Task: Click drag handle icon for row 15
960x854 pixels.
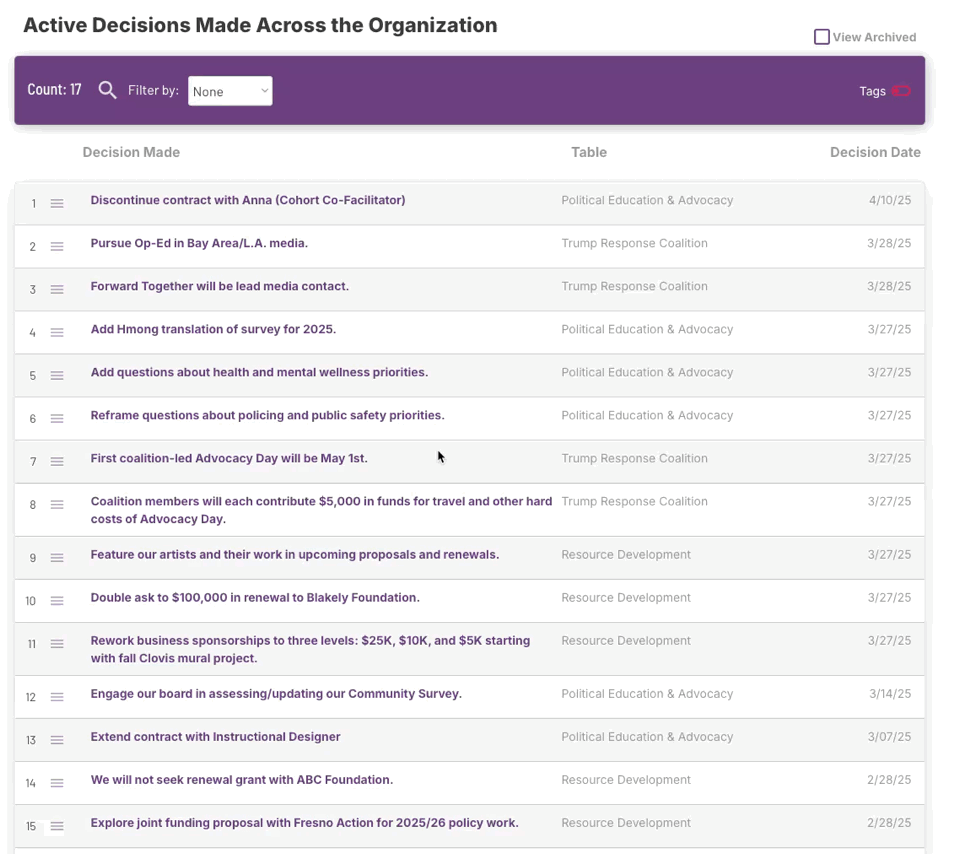Action: pos(57,826)
